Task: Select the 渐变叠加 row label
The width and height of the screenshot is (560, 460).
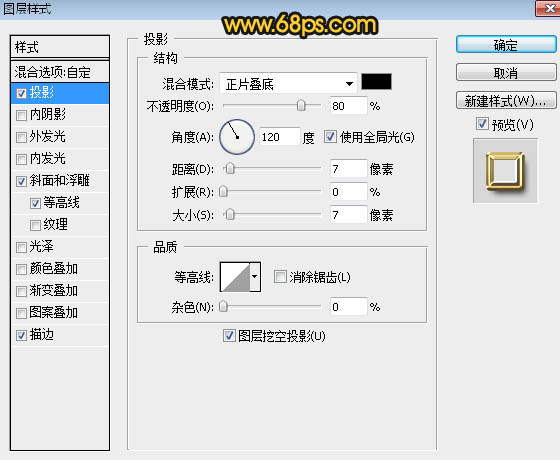Action: [54, 290]
